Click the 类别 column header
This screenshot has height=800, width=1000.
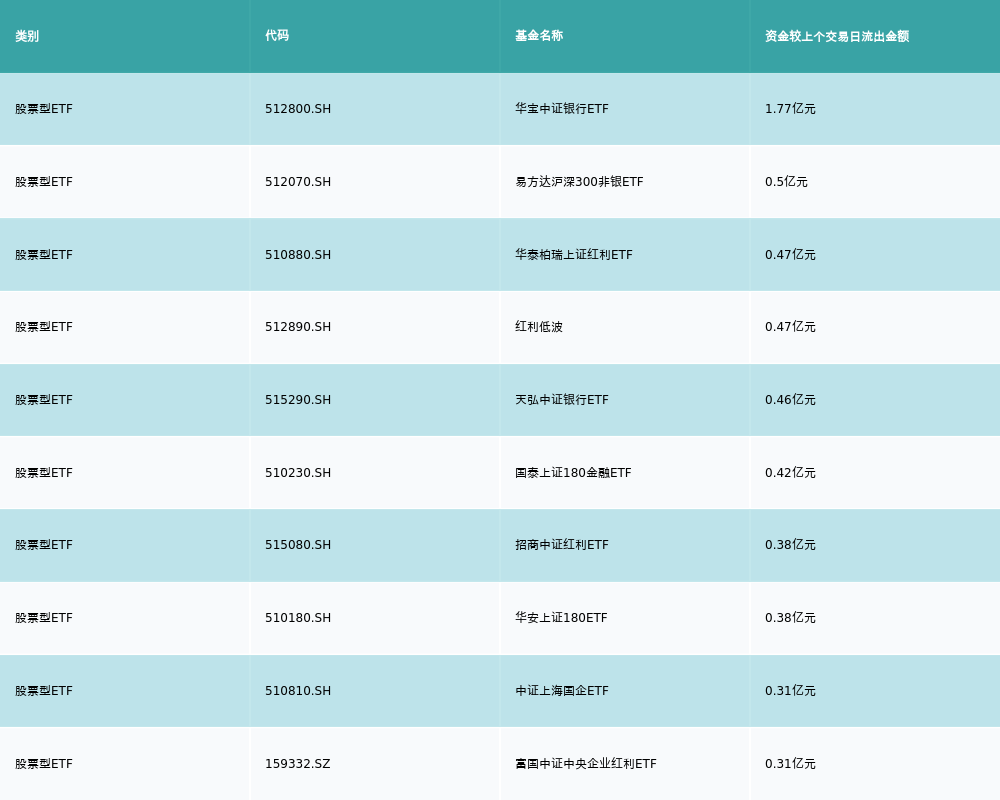[27, 36]
